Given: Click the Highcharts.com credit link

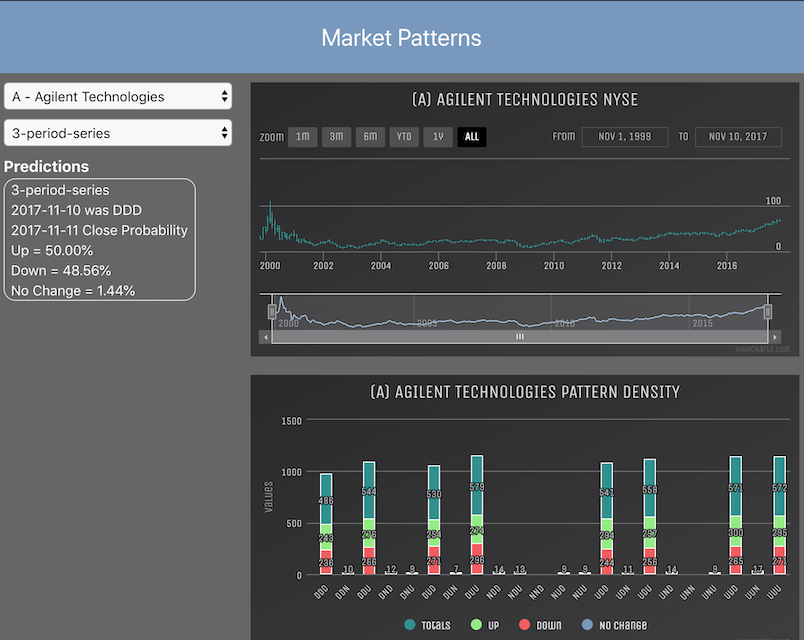Looking at the screenshot, I should point(762,348).
